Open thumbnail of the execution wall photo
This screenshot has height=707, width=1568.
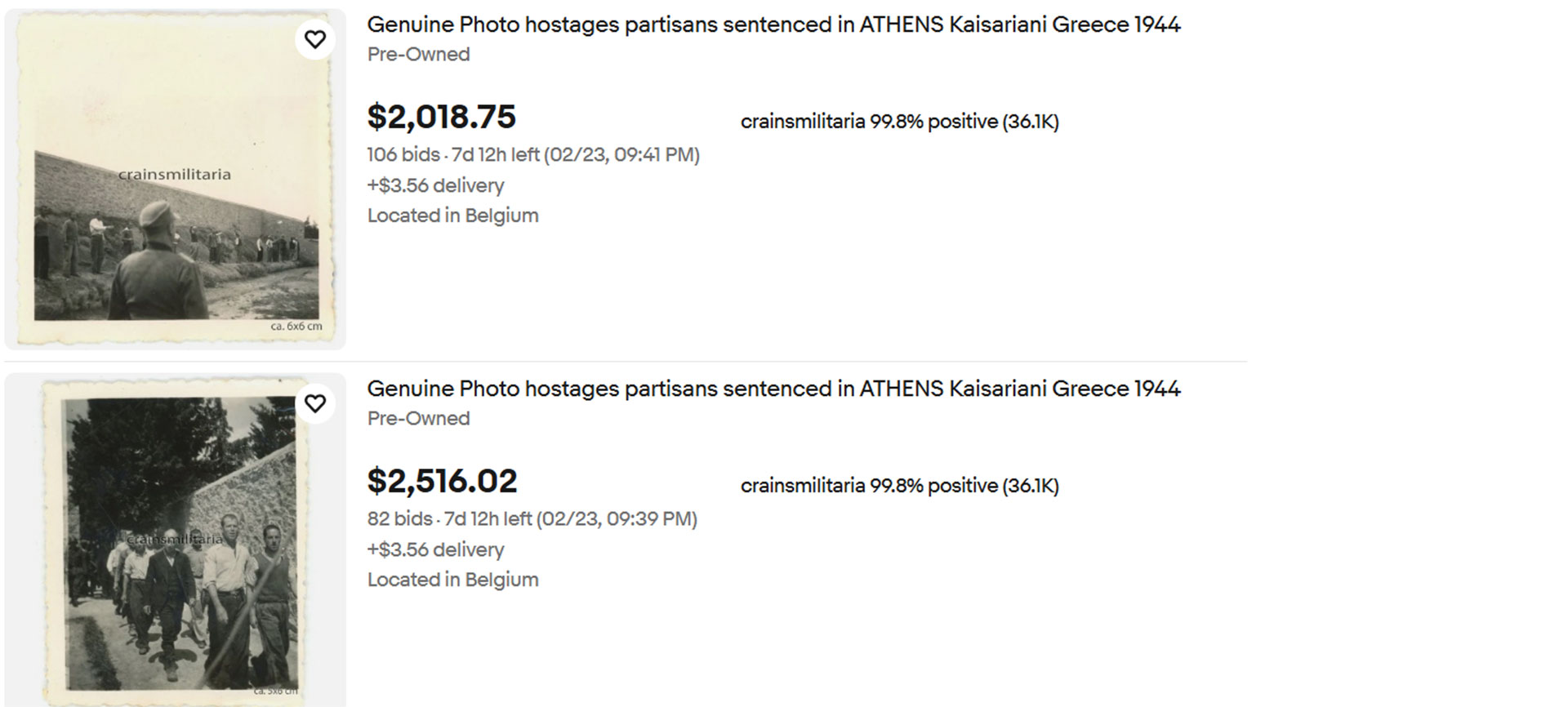174,176
